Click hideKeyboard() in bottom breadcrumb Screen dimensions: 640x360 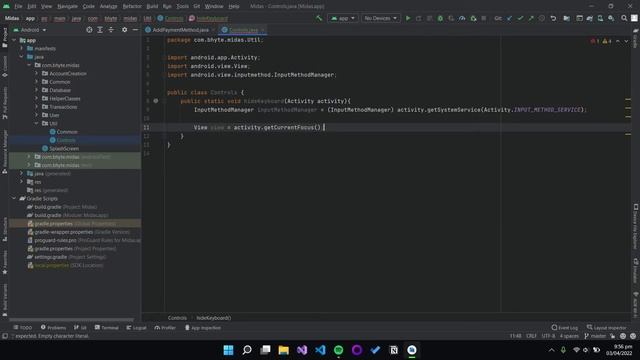pyautogui.click(x=213, y=318)
